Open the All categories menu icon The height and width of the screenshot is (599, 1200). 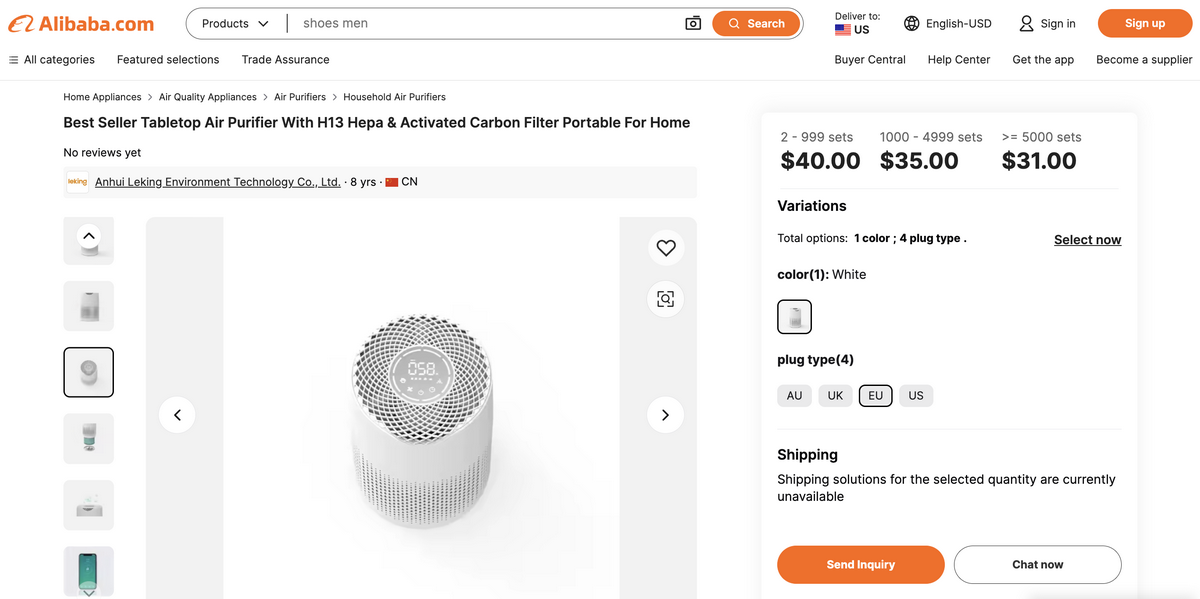click(x=14, y=59)
